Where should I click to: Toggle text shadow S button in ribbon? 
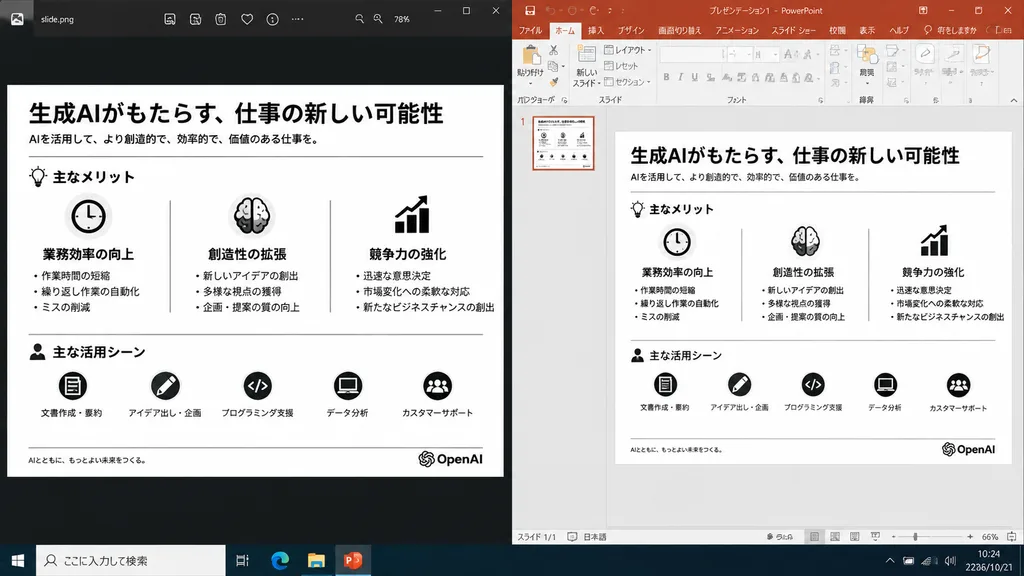click(x=710, y=77)
